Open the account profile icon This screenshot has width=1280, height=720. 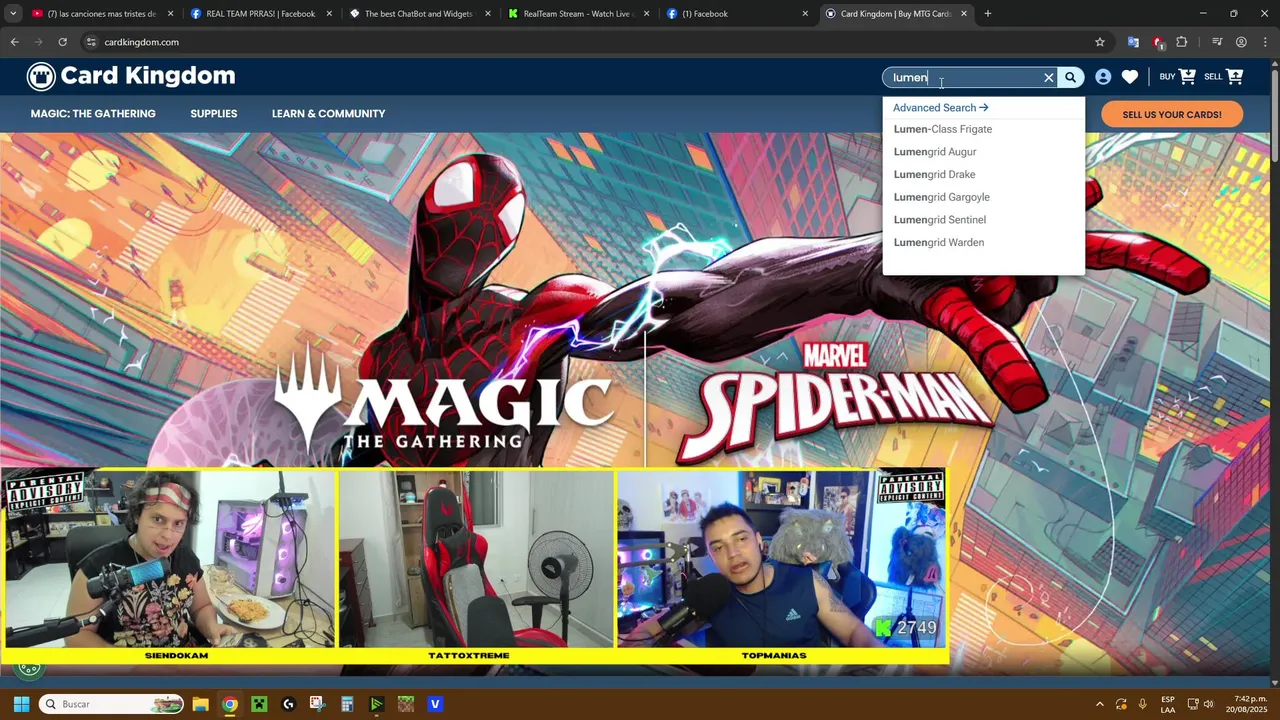1103,77
